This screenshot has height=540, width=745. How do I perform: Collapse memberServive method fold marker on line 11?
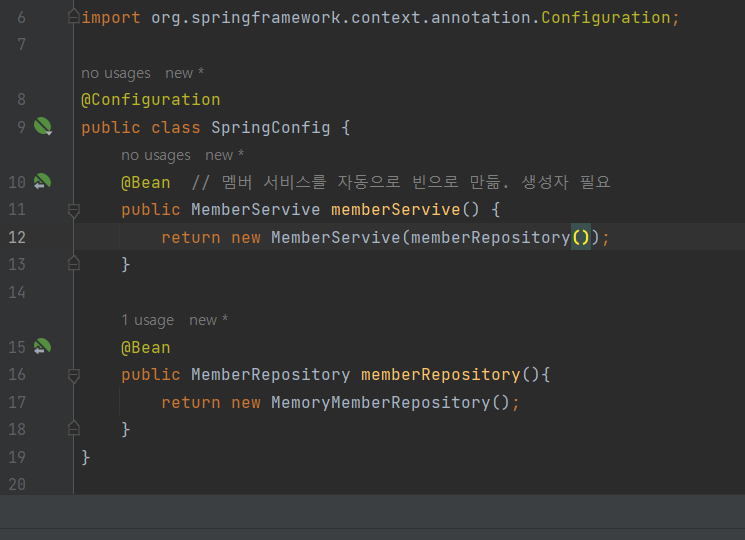click(x=74, y=210)
